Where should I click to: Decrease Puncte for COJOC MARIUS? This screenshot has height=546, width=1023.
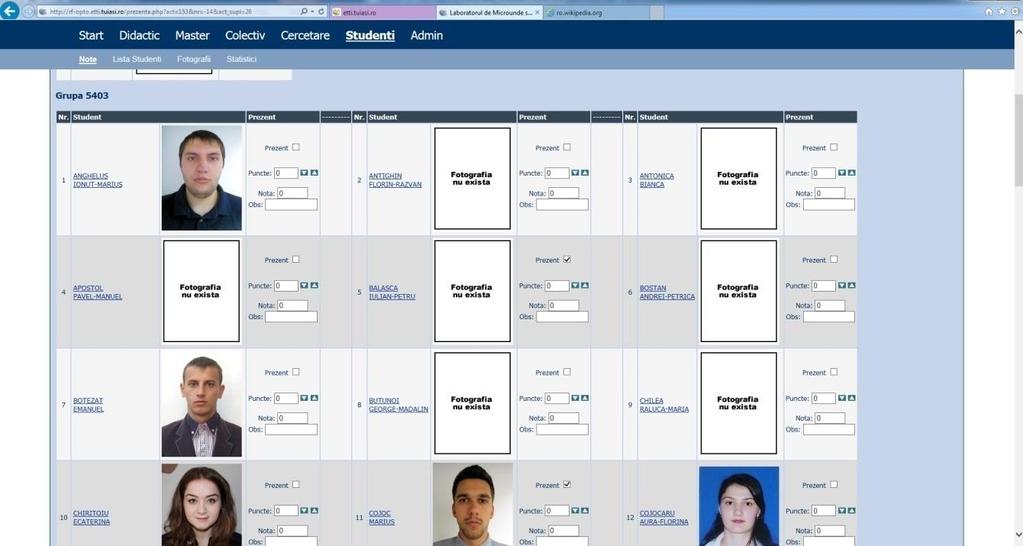[x=575, y=511]
